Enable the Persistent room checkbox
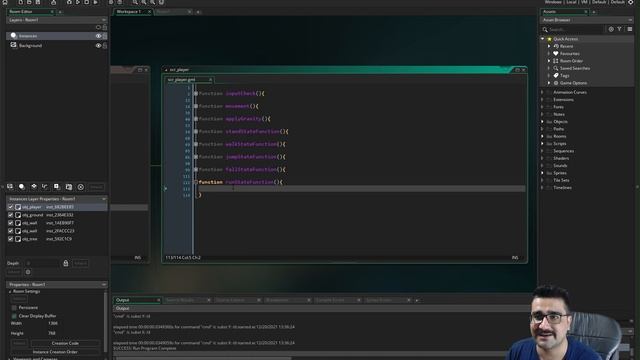The height and width of the screenshot is (360, 640). pos(14,308)
